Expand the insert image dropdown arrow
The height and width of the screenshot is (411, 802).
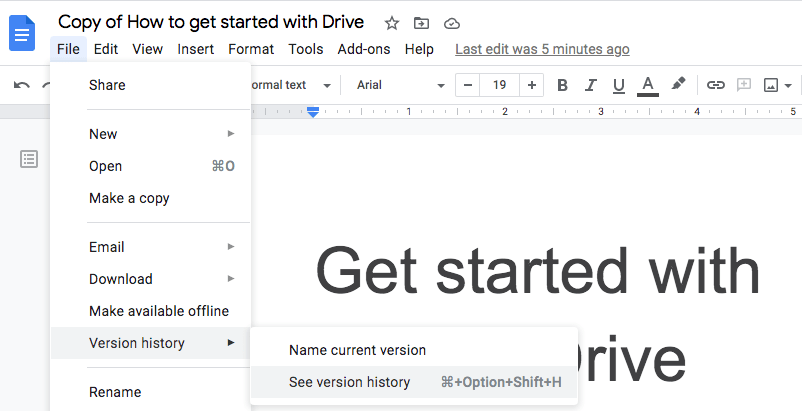click(x=789, y=86)
